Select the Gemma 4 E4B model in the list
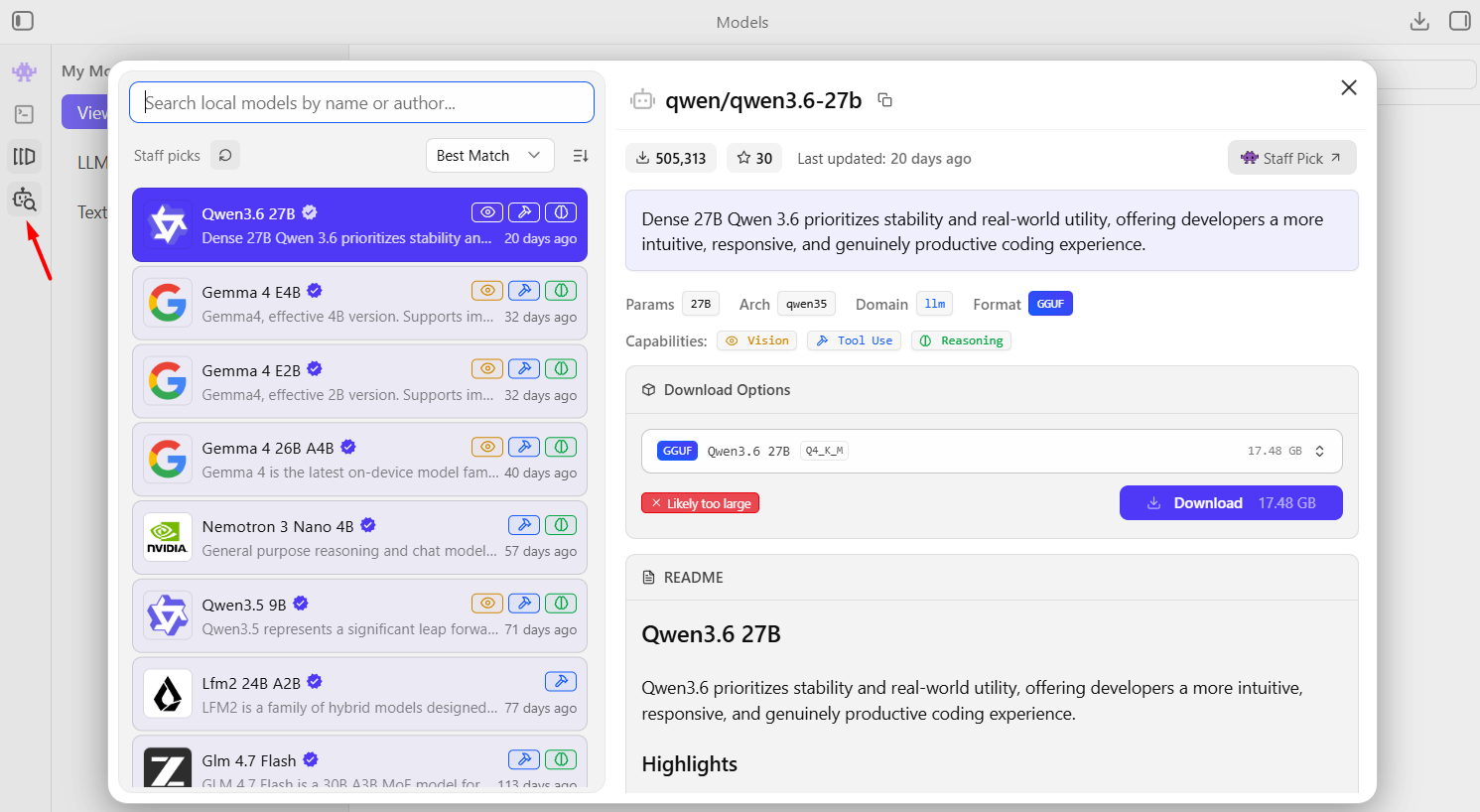The height and width of the screenshot is (812, 1480). click(x=359, y=303)
